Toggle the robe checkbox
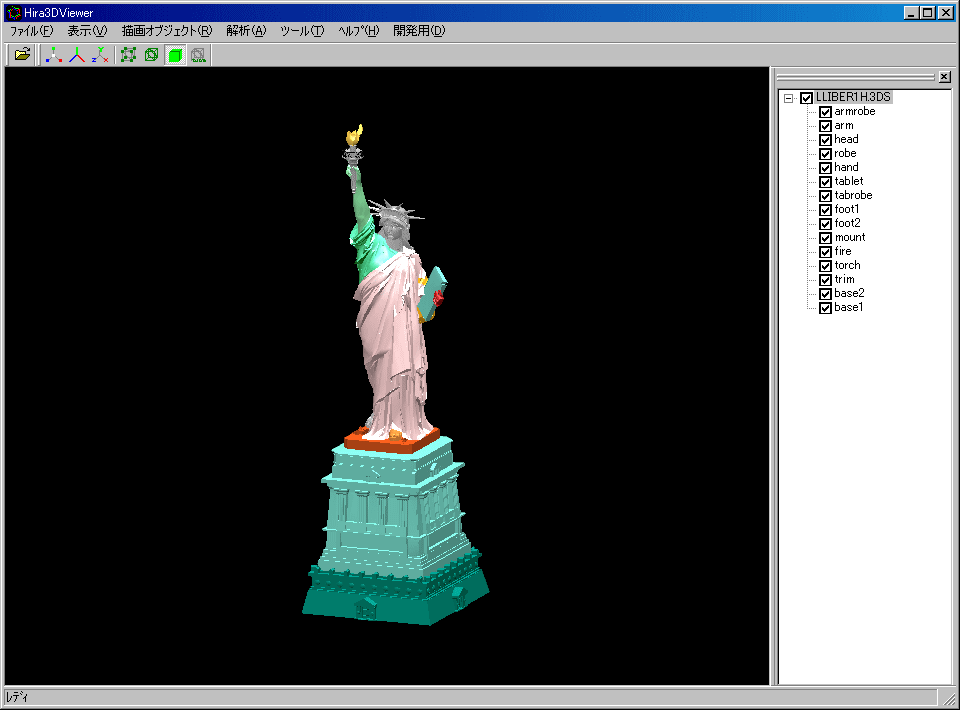 tap(825, 154)
